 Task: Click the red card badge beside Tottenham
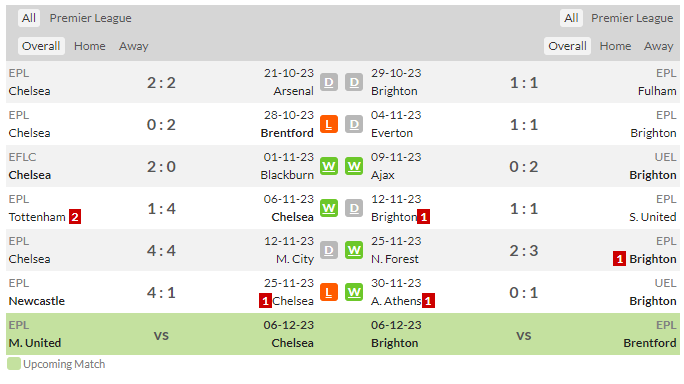[75, 217]
